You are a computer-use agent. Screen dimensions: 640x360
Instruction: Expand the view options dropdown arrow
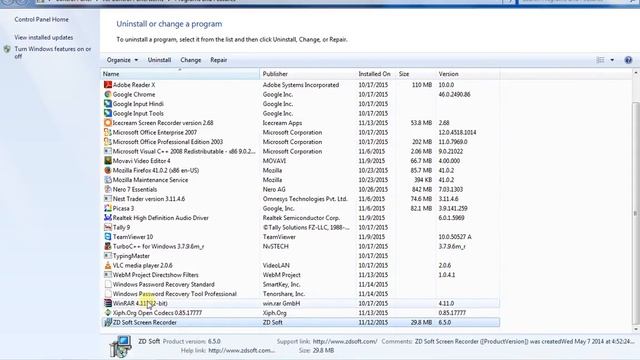[x=612, y=60]
